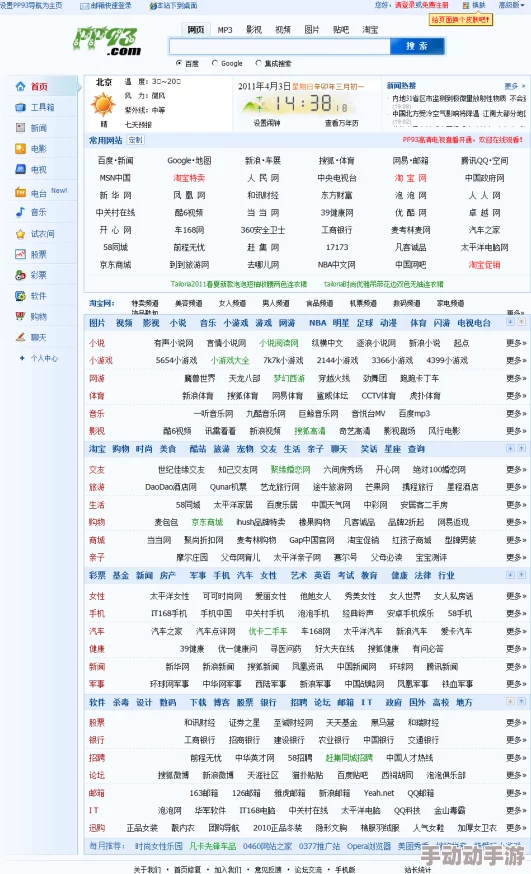Collapse the 软件 杀毒 设计 section arrow
Image resolution: width=531 pixels, height=874 pixels.
(x=522, y=701)
